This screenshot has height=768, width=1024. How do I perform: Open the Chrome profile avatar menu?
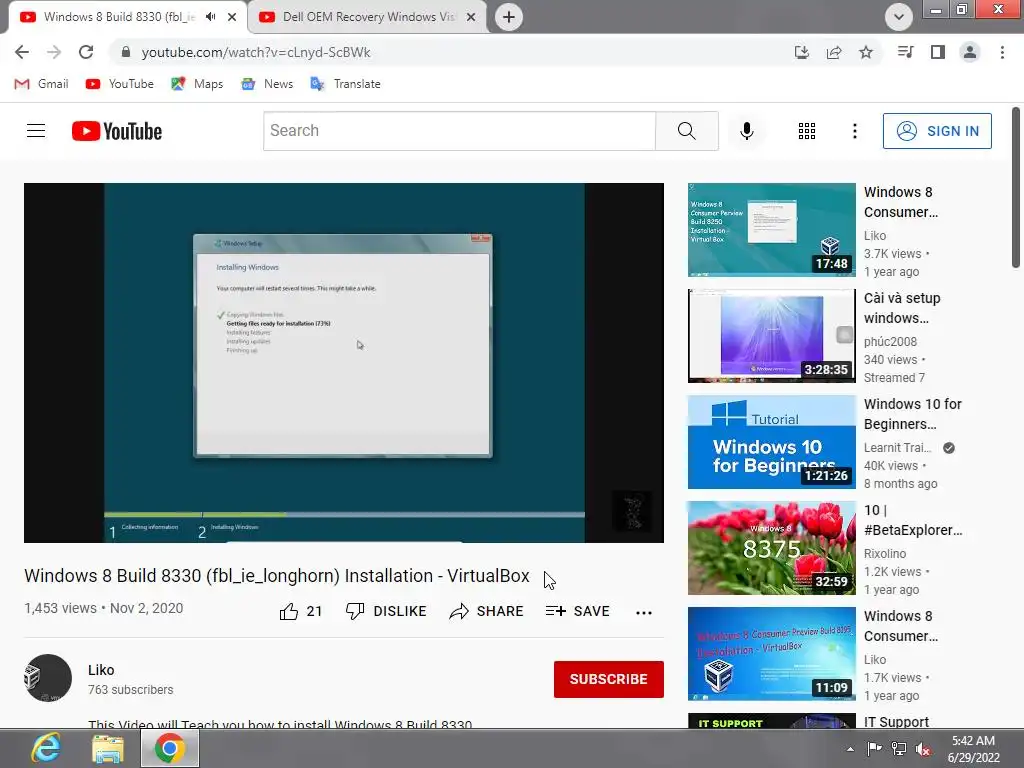(x=970, y=52)
